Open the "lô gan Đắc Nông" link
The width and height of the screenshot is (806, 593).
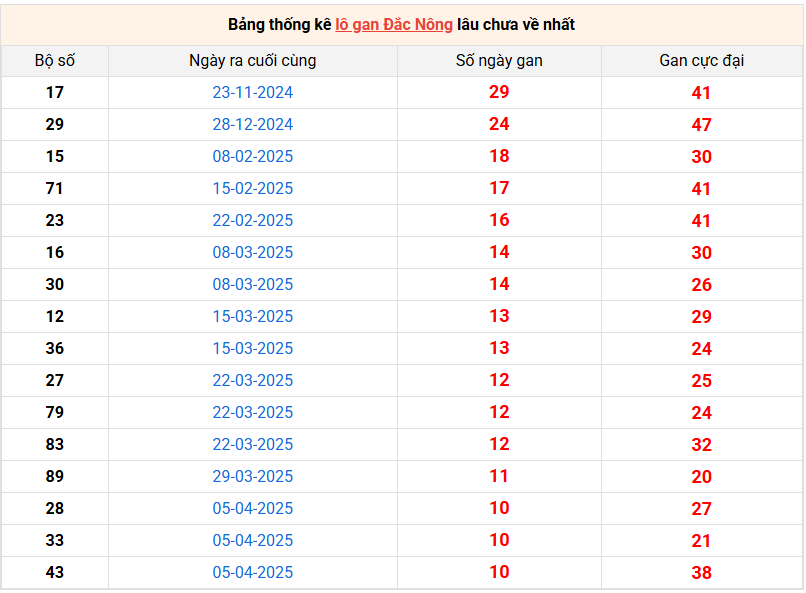393,25
